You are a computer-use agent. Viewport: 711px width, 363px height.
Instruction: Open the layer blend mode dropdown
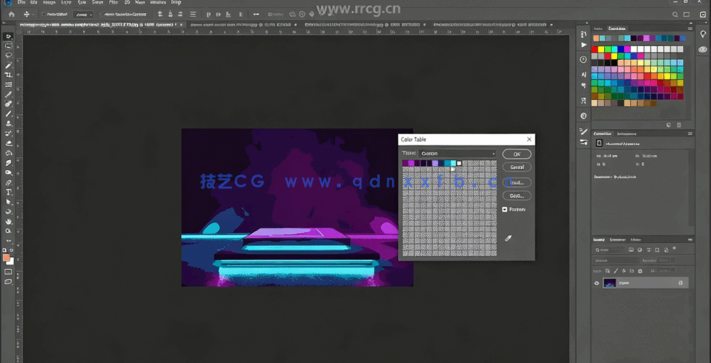pyautogui.click(x=616, y=261)
